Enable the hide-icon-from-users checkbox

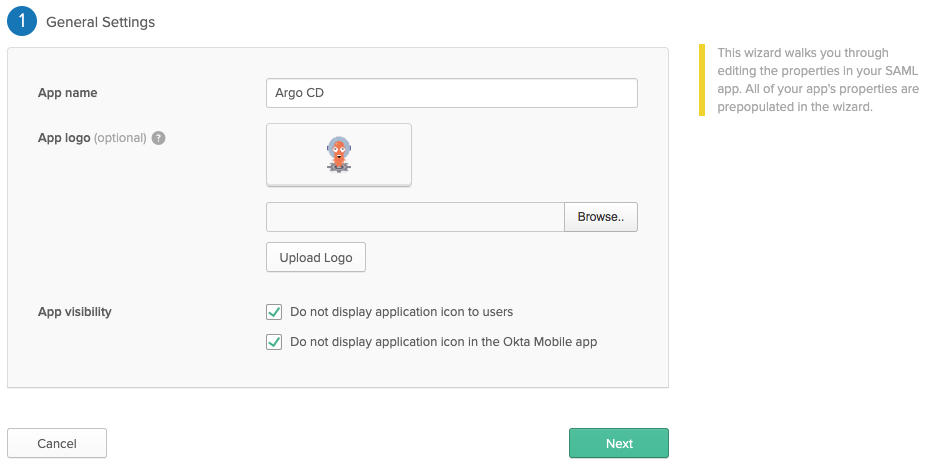point(274,312)
